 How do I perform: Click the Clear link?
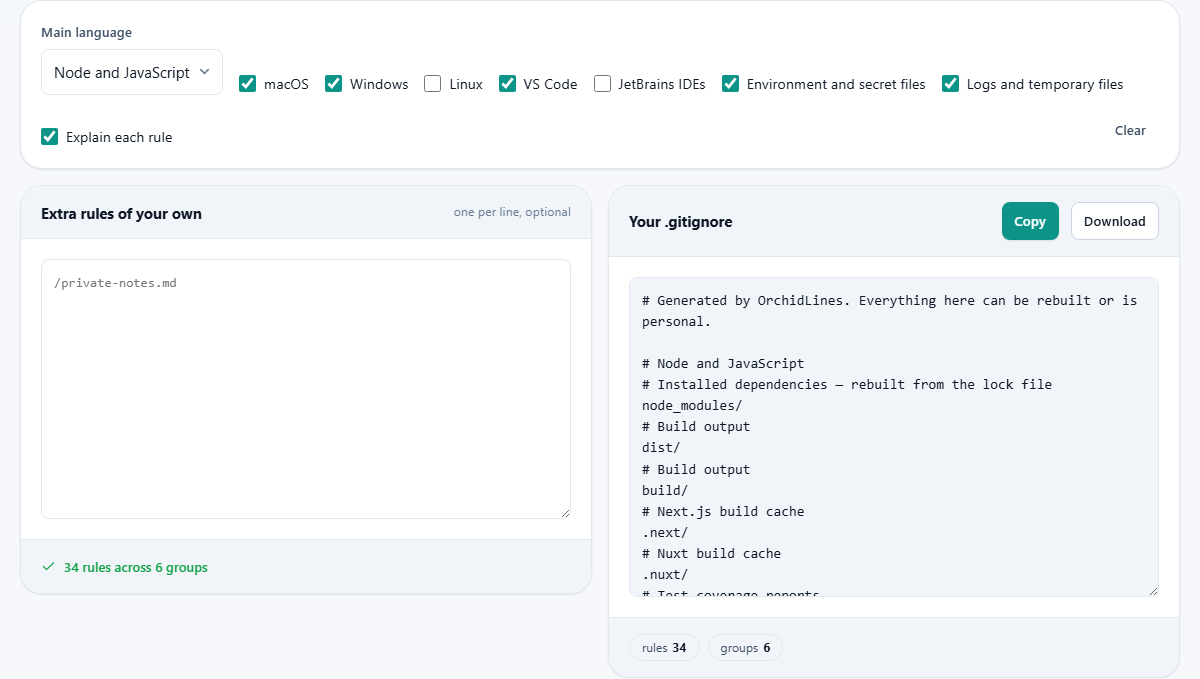tap(1130, 131)
